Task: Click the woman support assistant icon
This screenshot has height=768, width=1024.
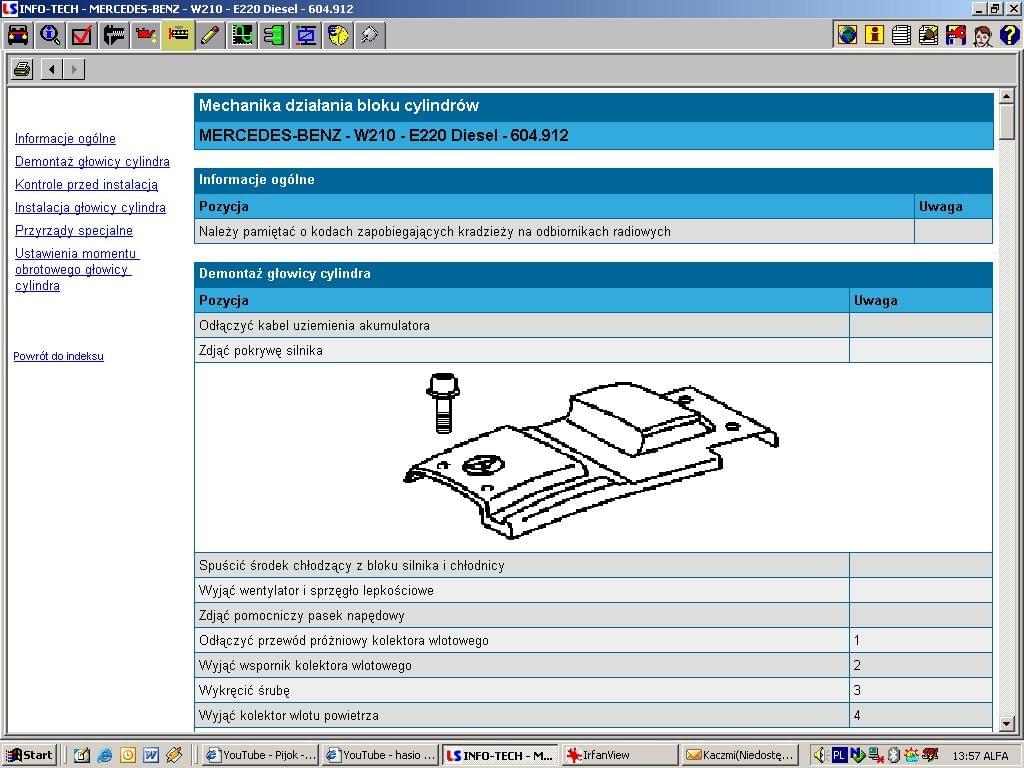Action: coord(982,35)
